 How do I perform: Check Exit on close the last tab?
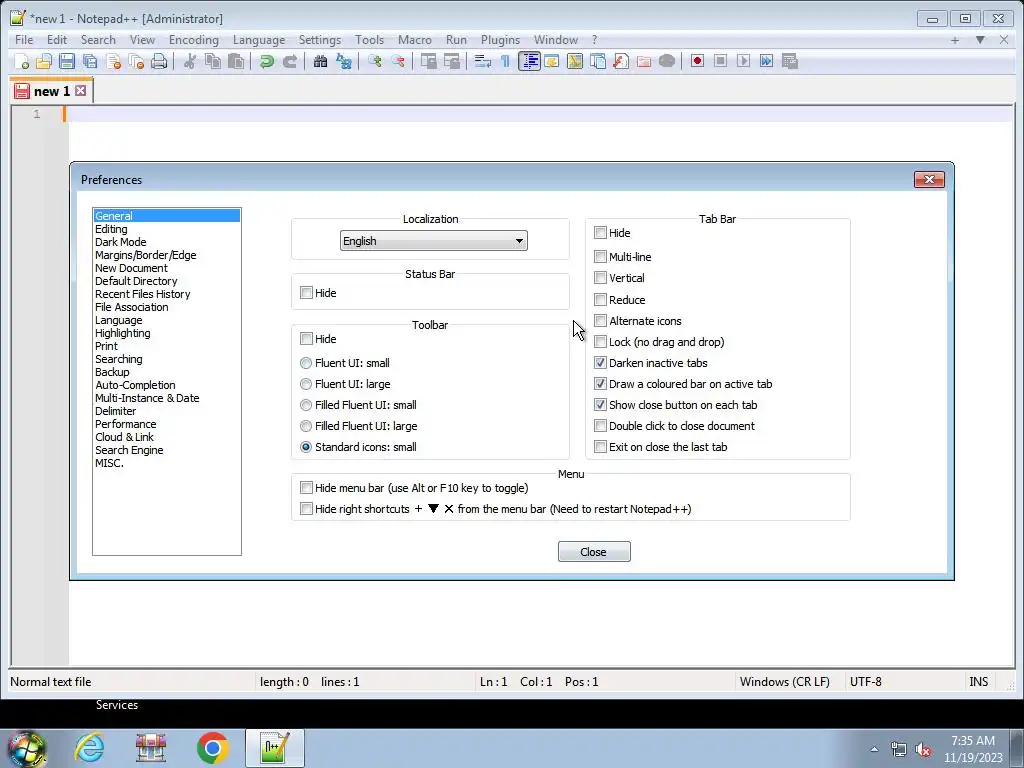tap(600, 447)
